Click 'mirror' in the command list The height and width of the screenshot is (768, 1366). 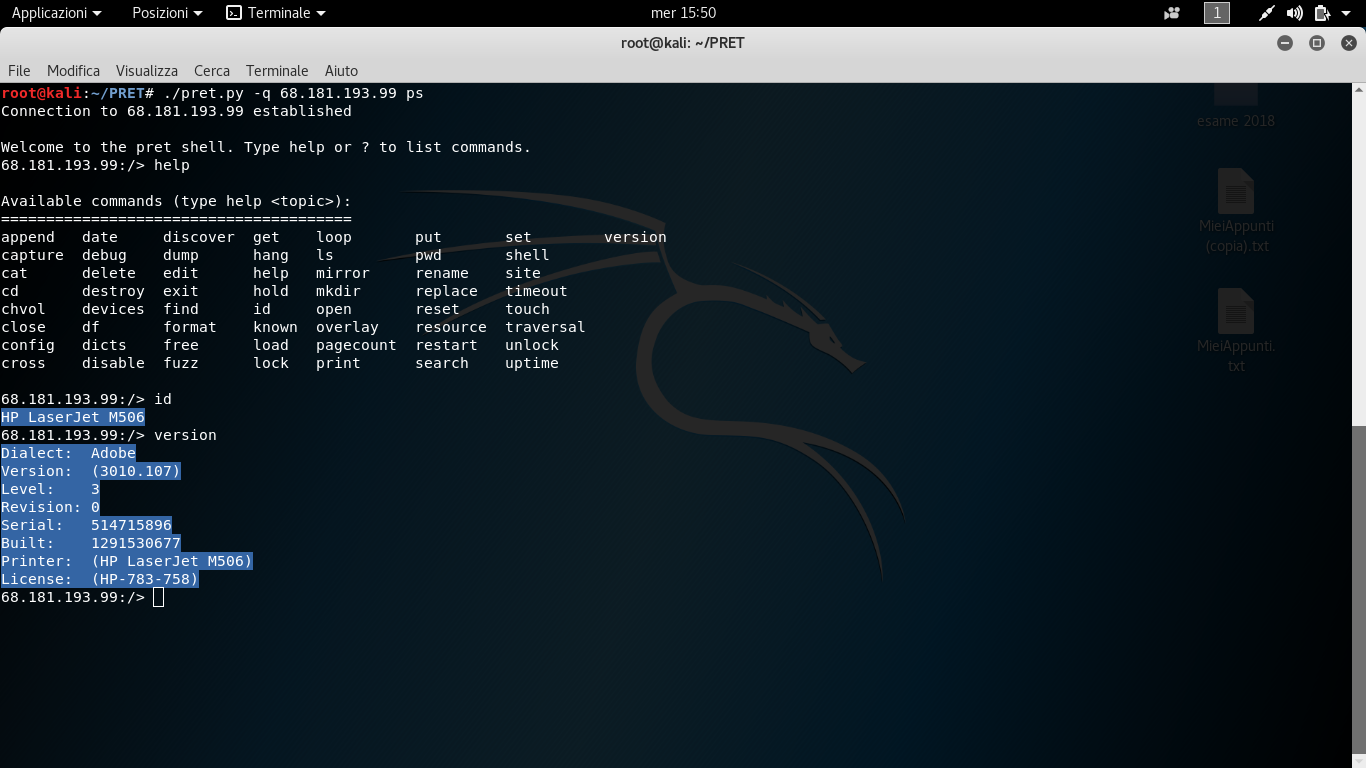343,273
